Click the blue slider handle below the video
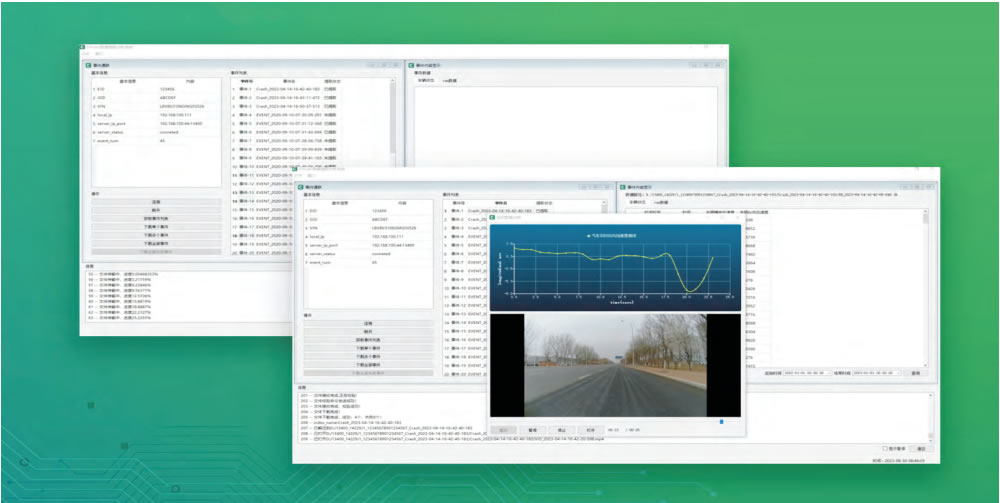The width and height of the screenshot is (1000, 503). pos(721,421)
